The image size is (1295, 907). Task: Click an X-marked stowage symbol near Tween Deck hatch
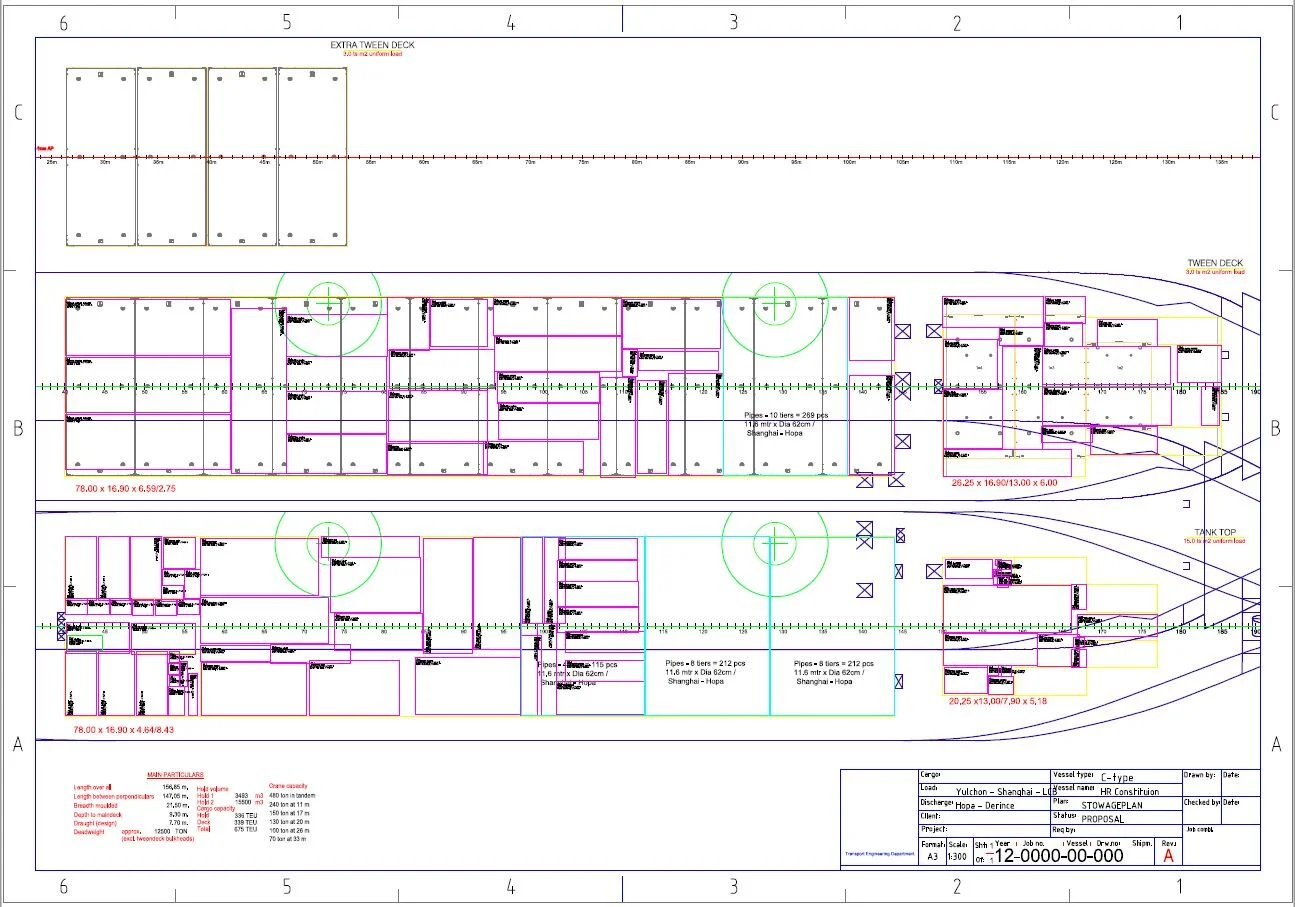point(903,330)
